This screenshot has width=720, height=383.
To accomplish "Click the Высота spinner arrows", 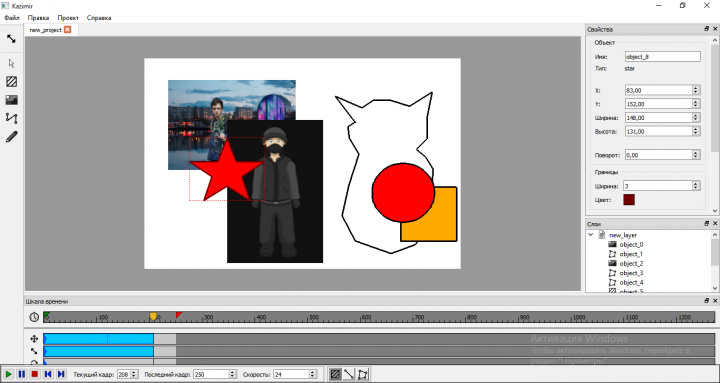I will tap(696, 131).
